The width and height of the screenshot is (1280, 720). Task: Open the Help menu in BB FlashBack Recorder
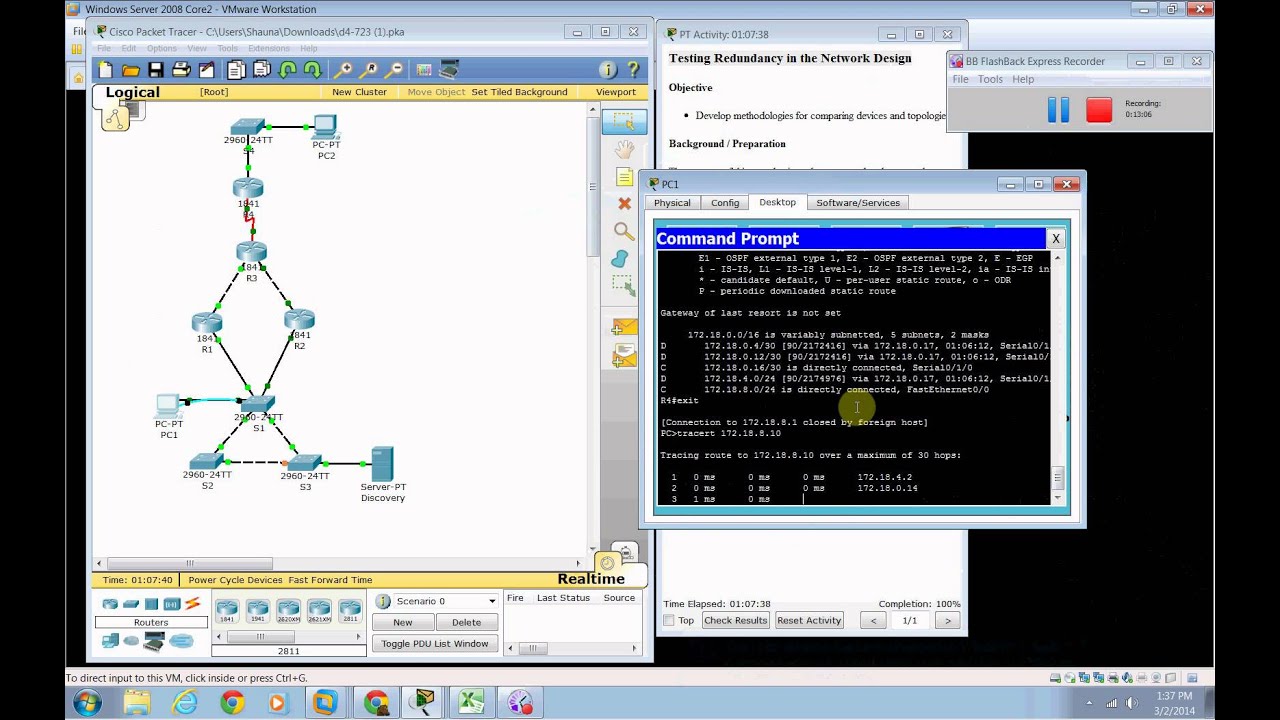[1023, 79]
